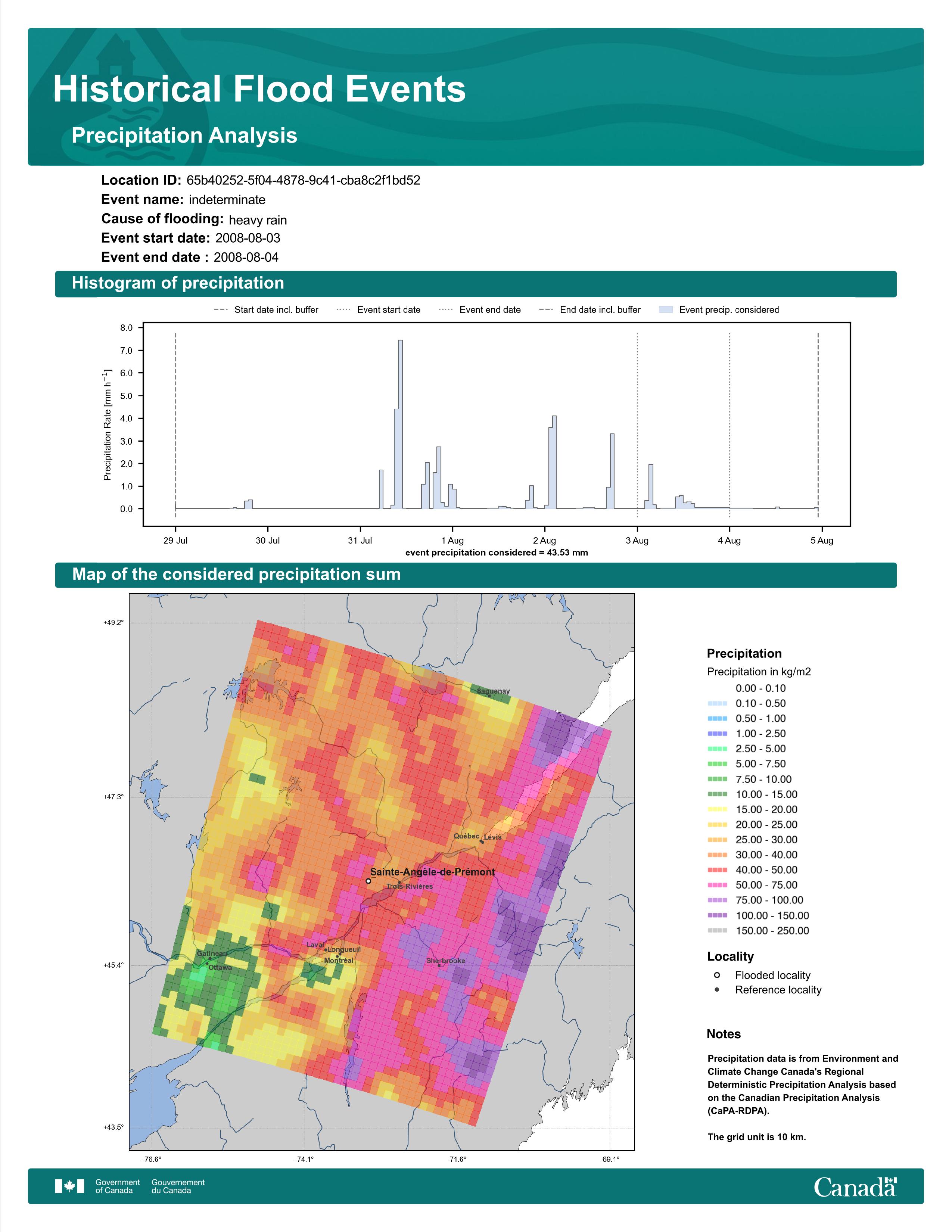This screenshot has height=1232, width=952.
Task: Click the 'Event end date' legend entry
Action: (x=480, y=310)
